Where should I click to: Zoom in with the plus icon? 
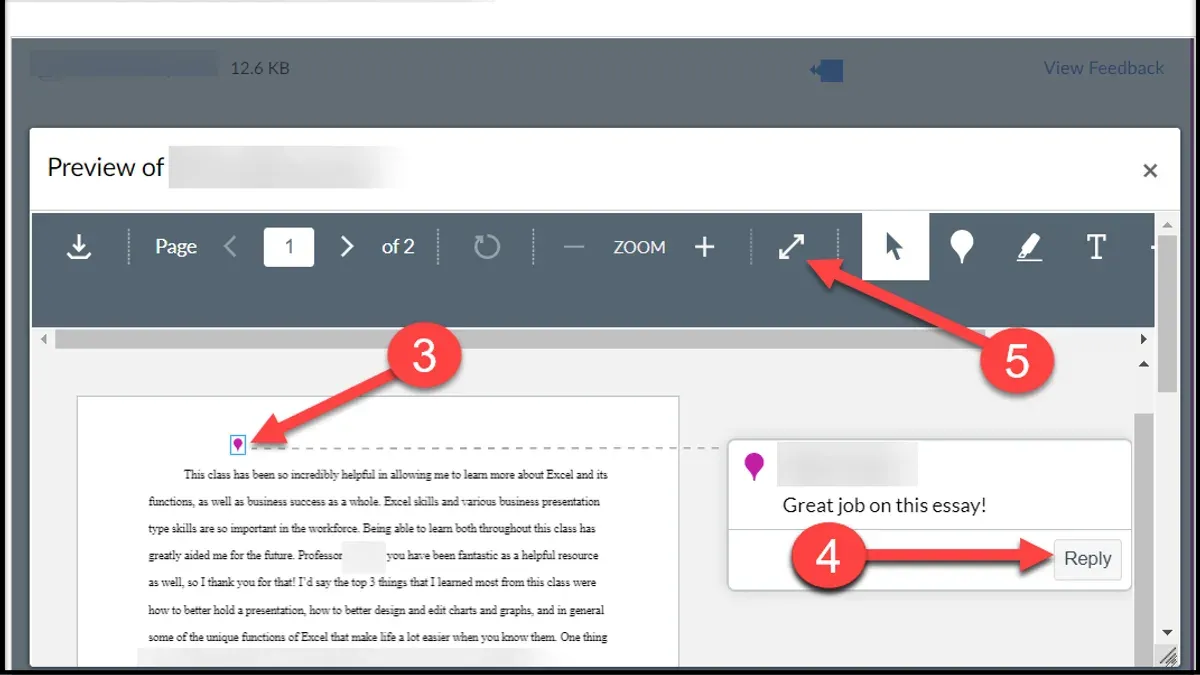(705, 247)
